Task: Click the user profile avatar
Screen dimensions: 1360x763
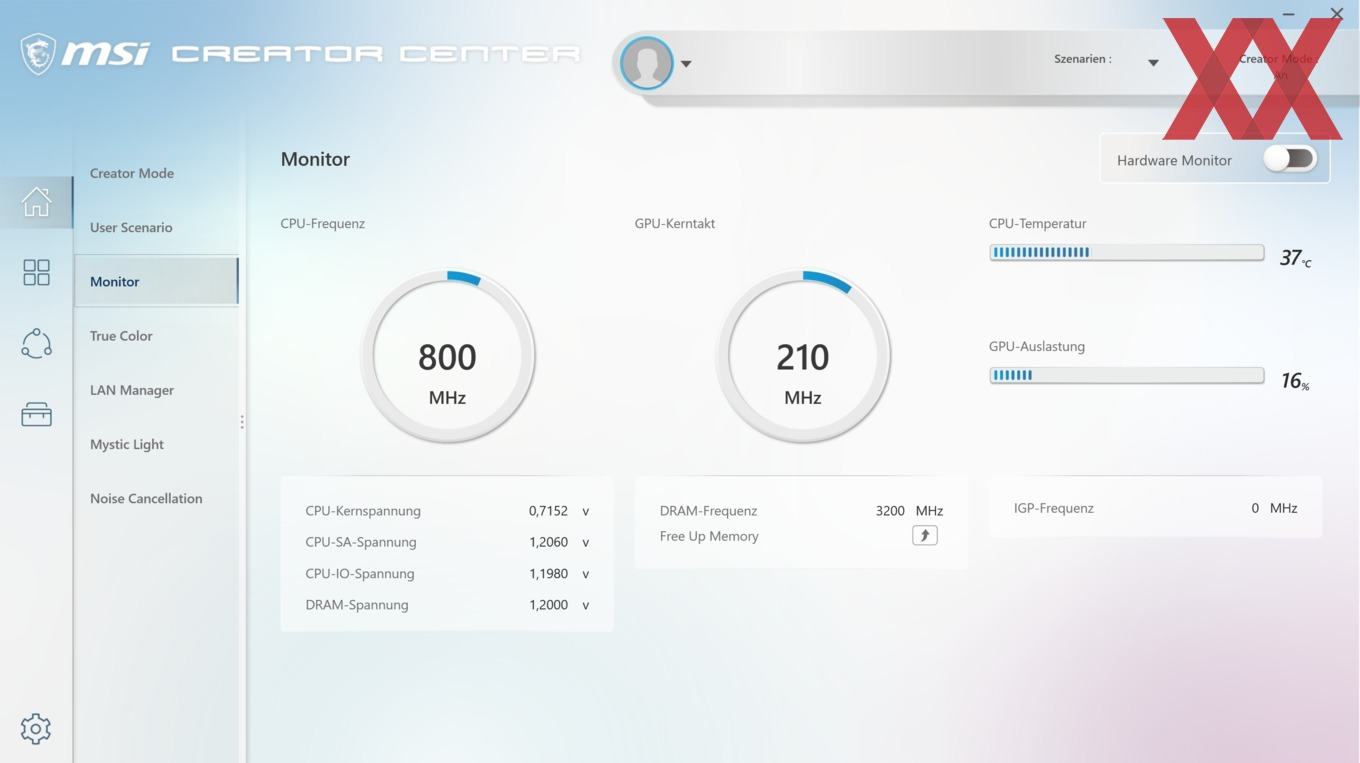Action: [646, 63]
